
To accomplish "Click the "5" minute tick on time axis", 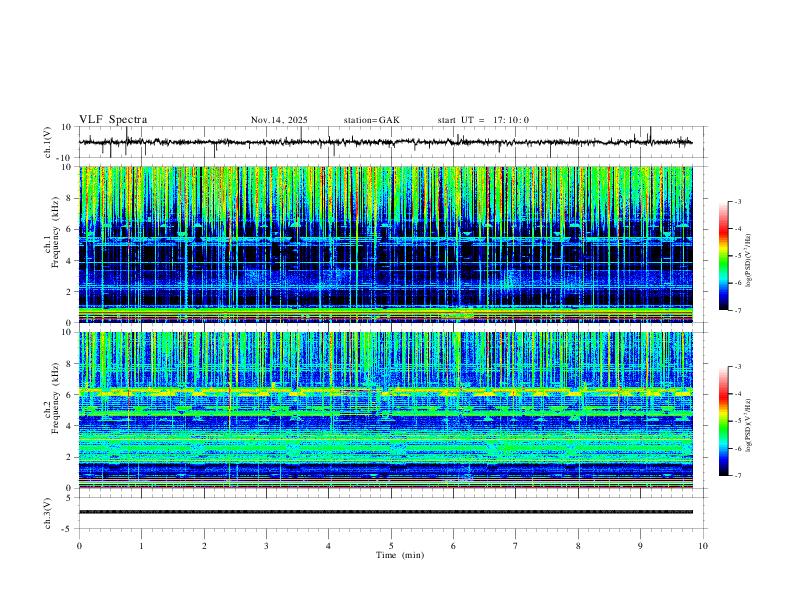I will click(x=391, y=546).
